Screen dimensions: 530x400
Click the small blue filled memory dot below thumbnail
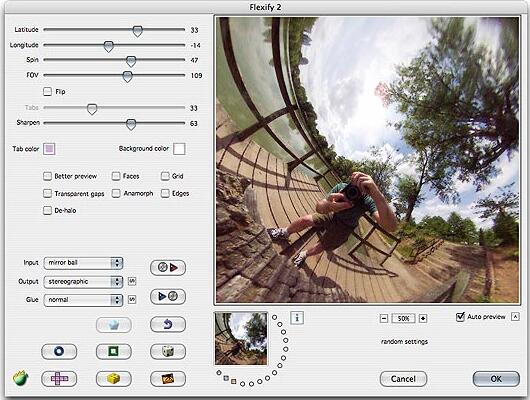[x=226, y=378]
